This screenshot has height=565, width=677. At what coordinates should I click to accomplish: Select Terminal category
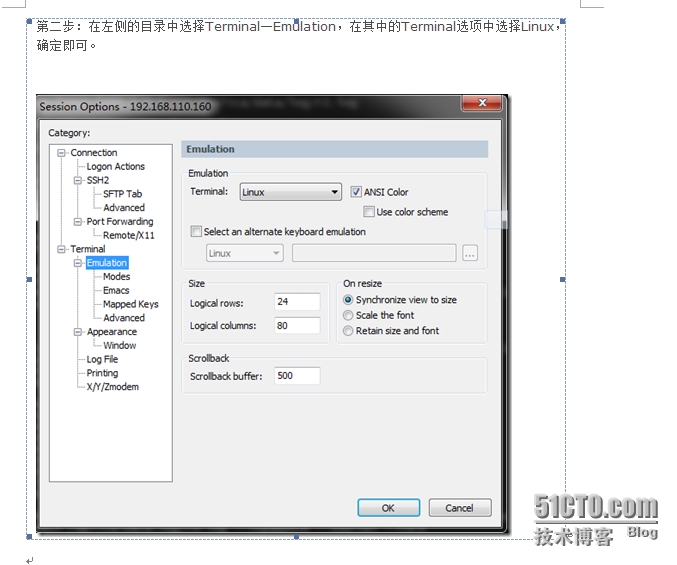tap(88, 249)
